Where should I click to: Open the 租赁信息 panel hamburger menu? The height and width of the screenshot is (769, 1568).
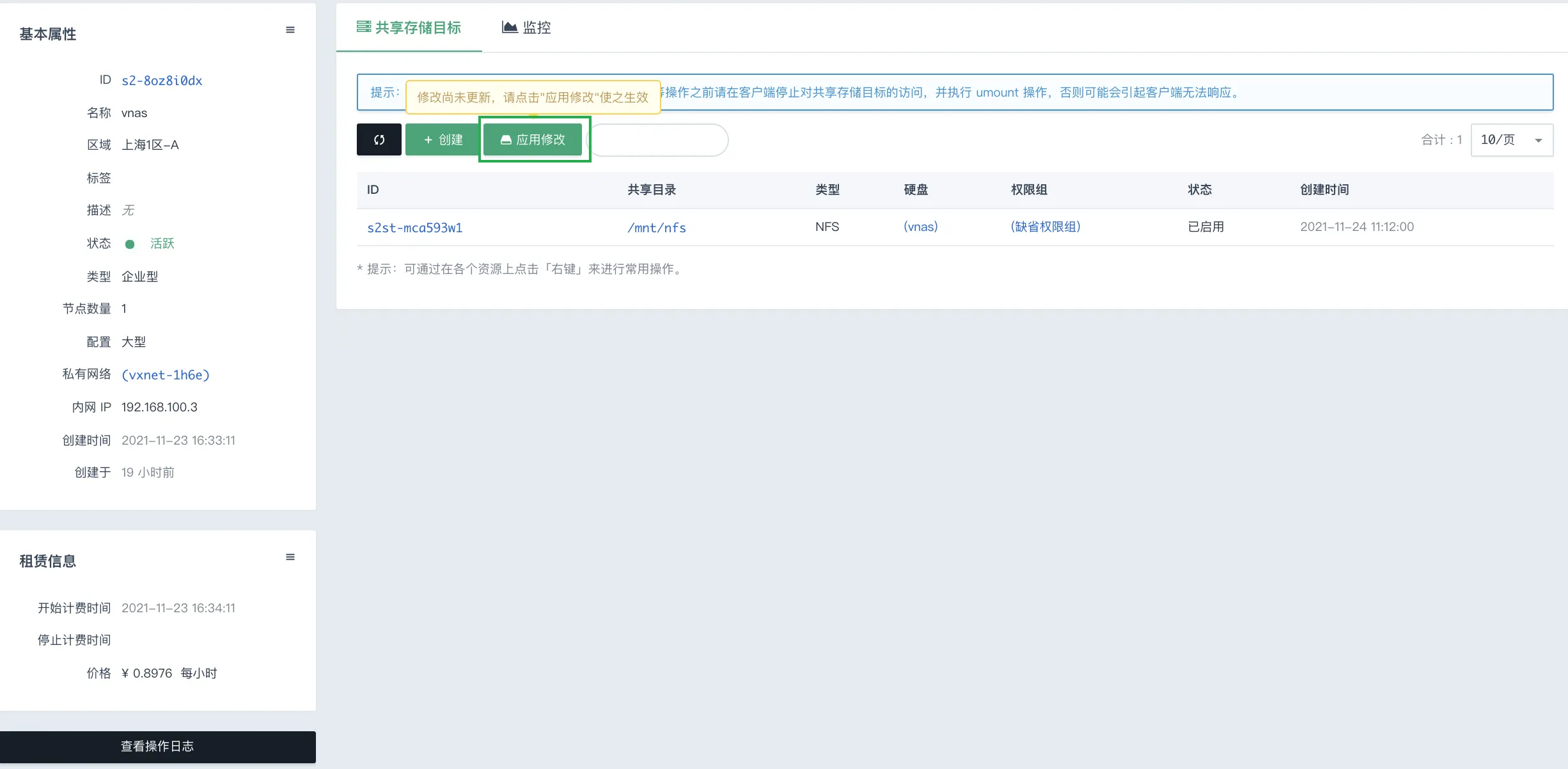click(290, 557)
